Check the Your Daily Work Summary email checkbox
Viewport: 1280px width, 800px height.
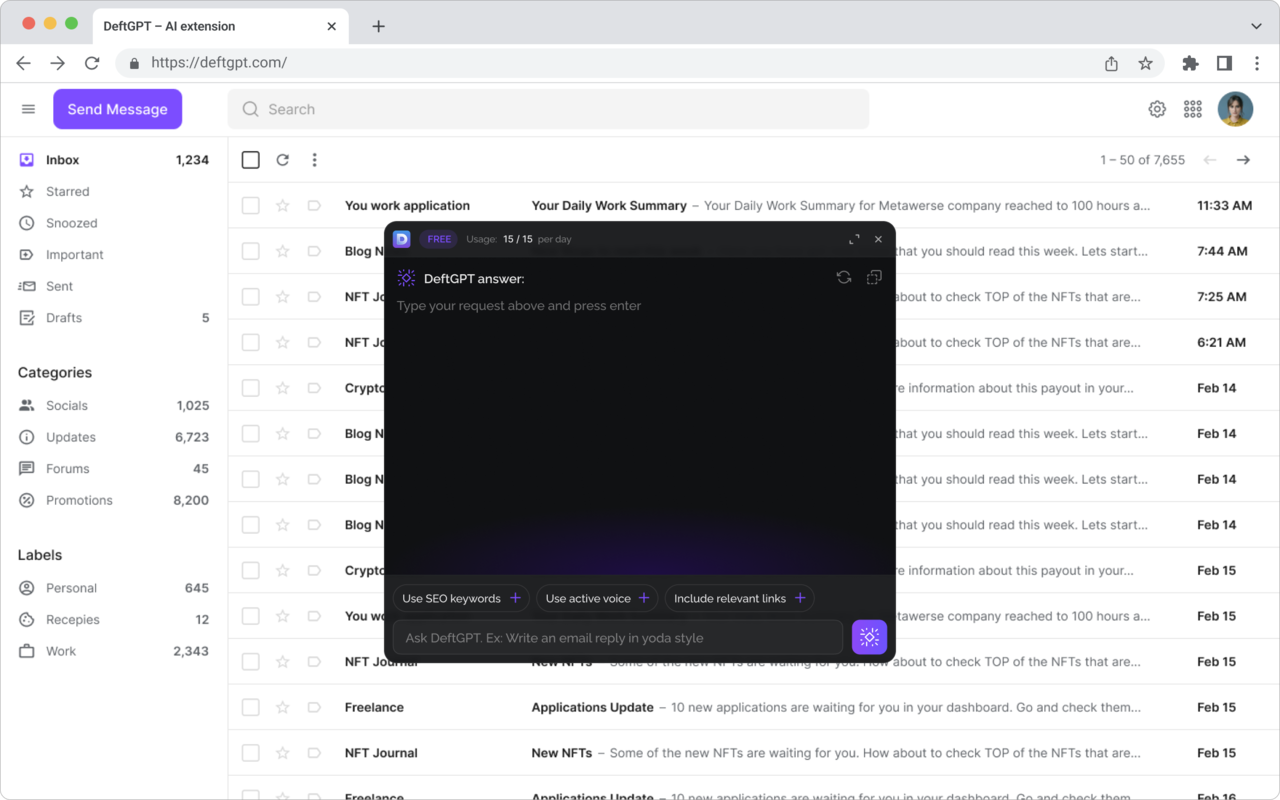click(x=251, y=205)
